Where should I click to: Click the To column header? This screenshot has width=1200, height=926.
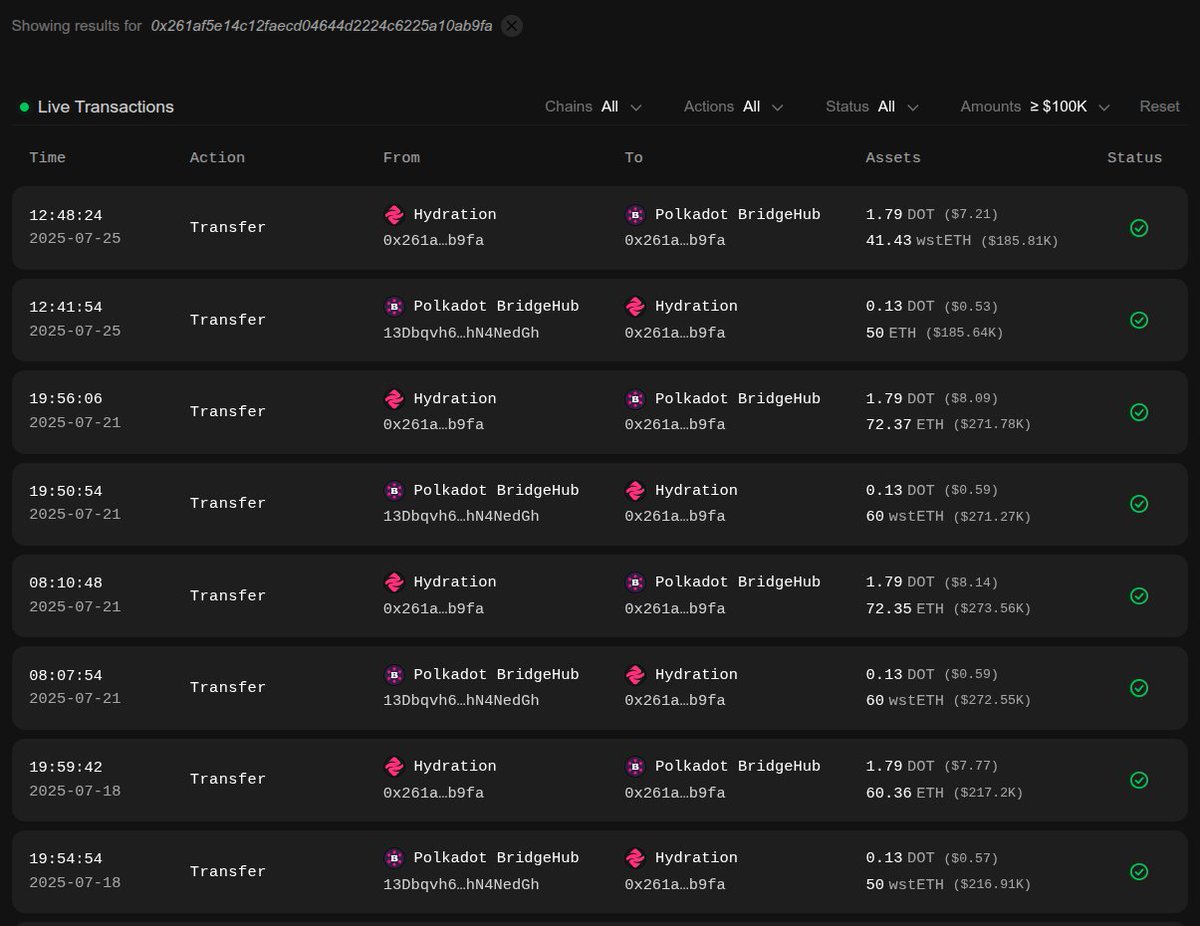point(634,158)
